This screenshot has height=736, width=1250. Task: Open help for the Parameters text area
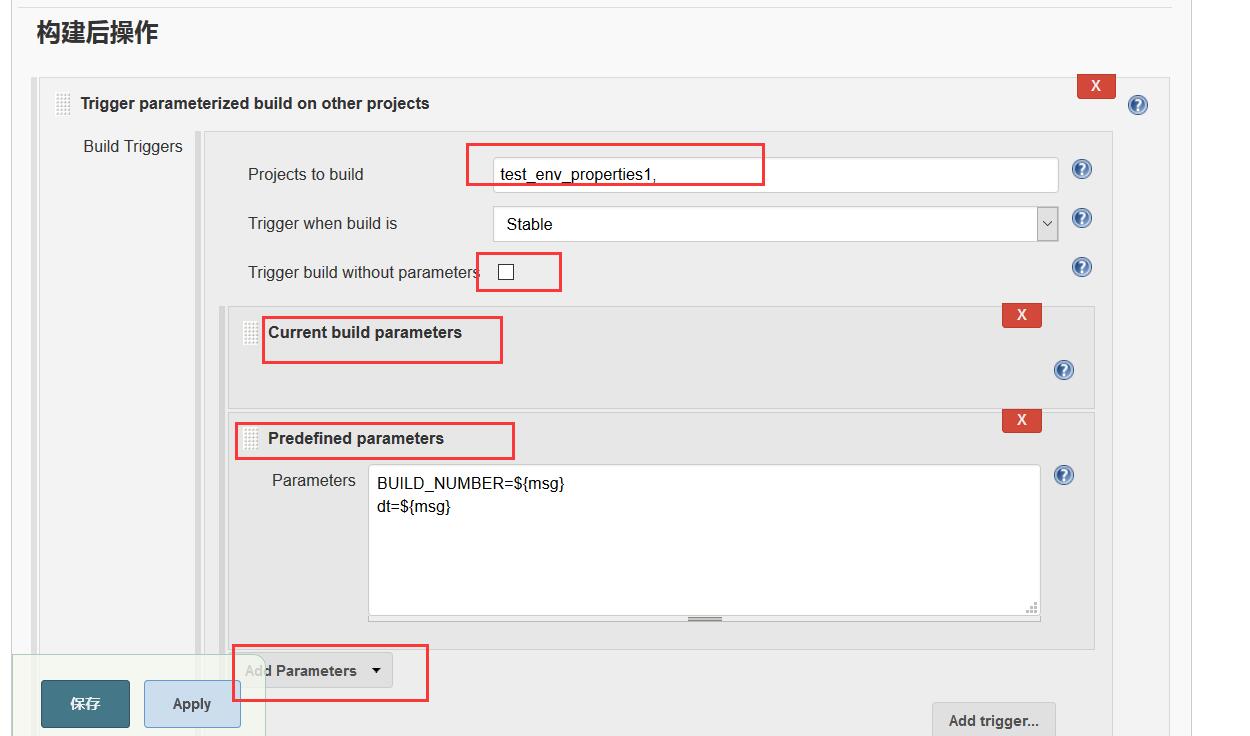point(1063,475)
